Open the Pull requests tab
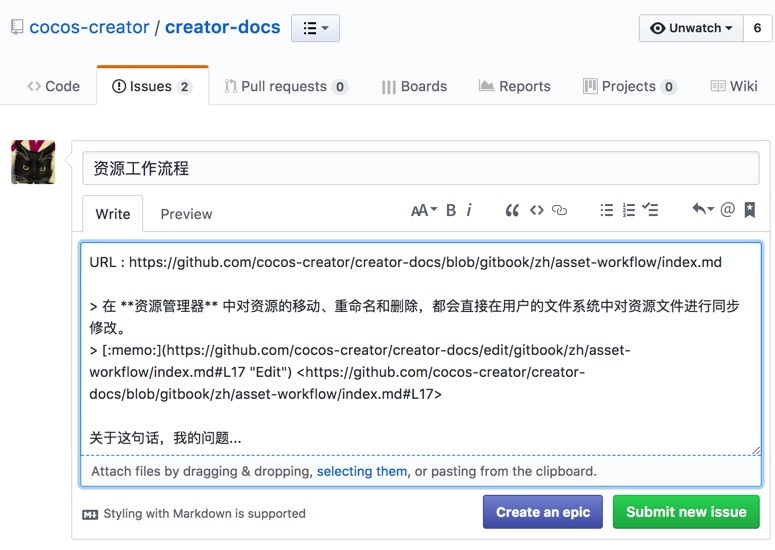This screenshot has width=775, height=550. tap(286, 86)
